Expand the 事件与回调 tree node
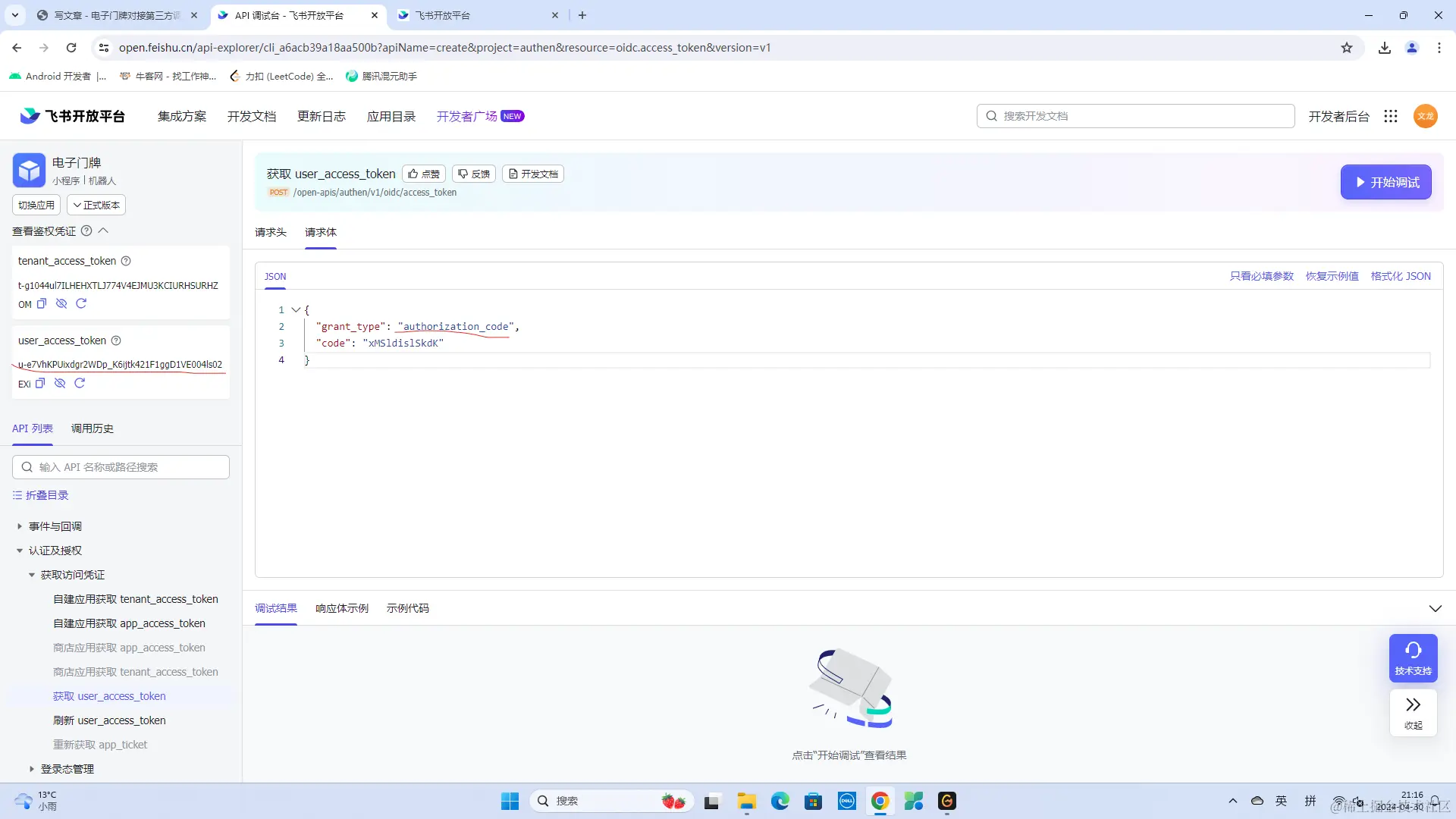 (20, 526)
